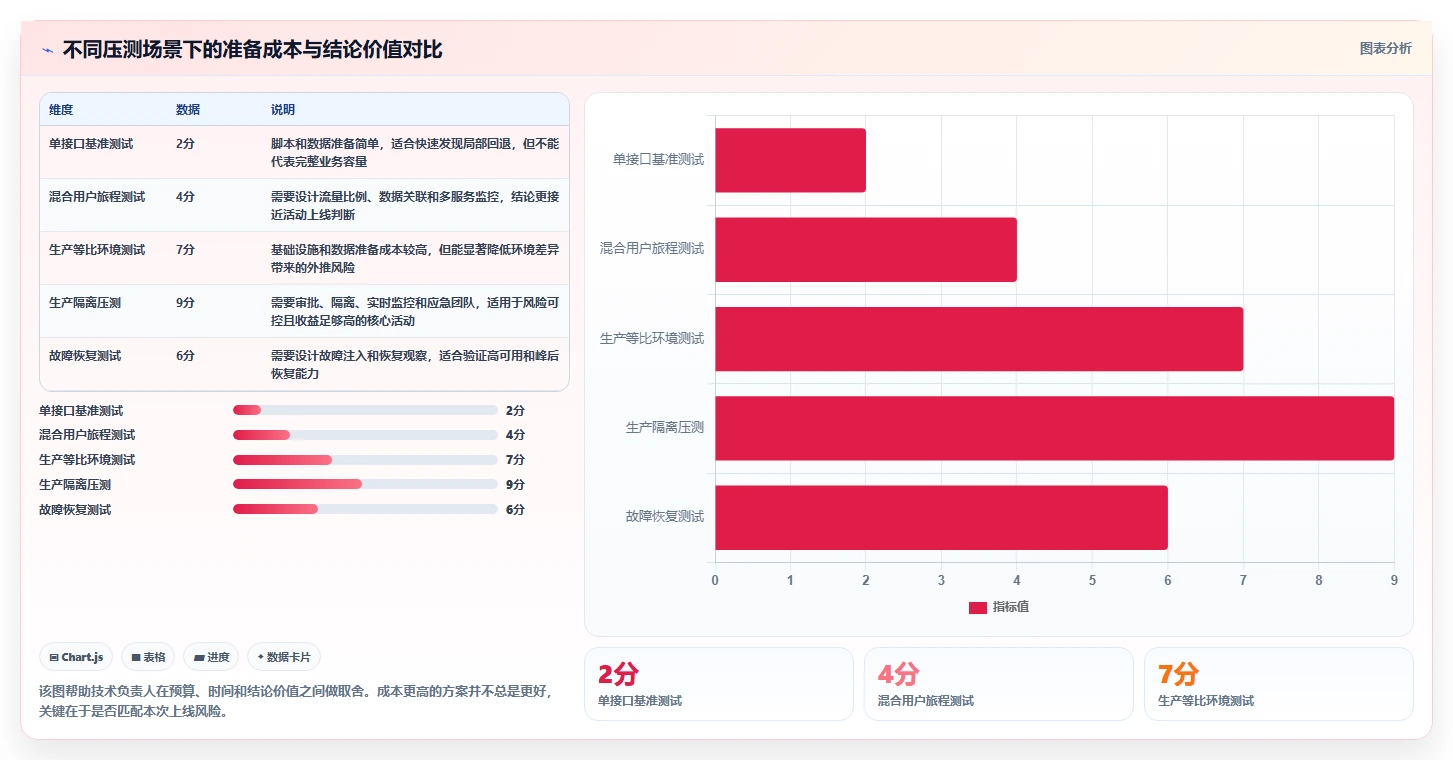1453x760 pixels.
Task: Click the chart bar for 单接口基准测试
Action: tap(790, 160)
